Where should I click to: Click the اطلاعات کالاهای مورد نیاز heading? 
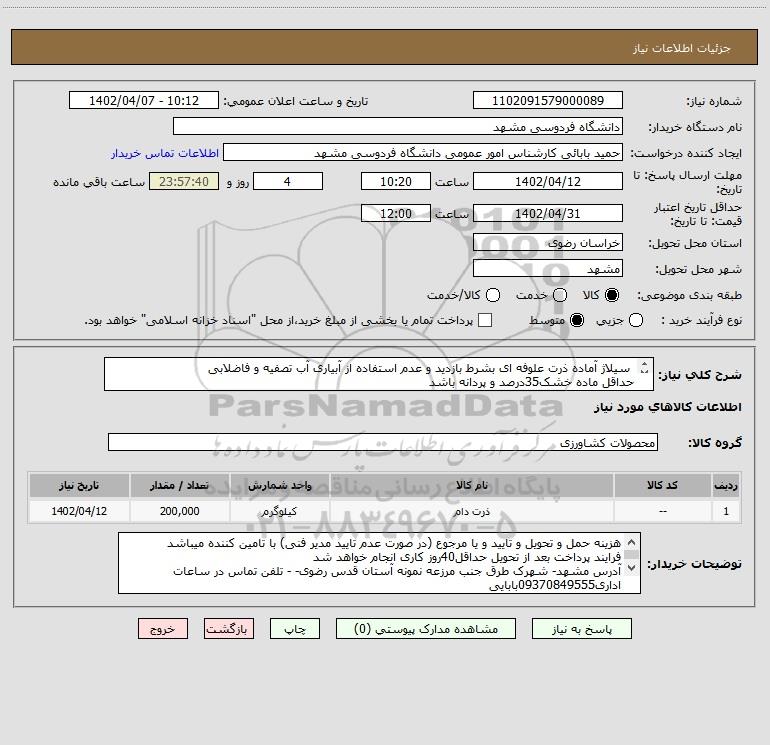[667, 407]
